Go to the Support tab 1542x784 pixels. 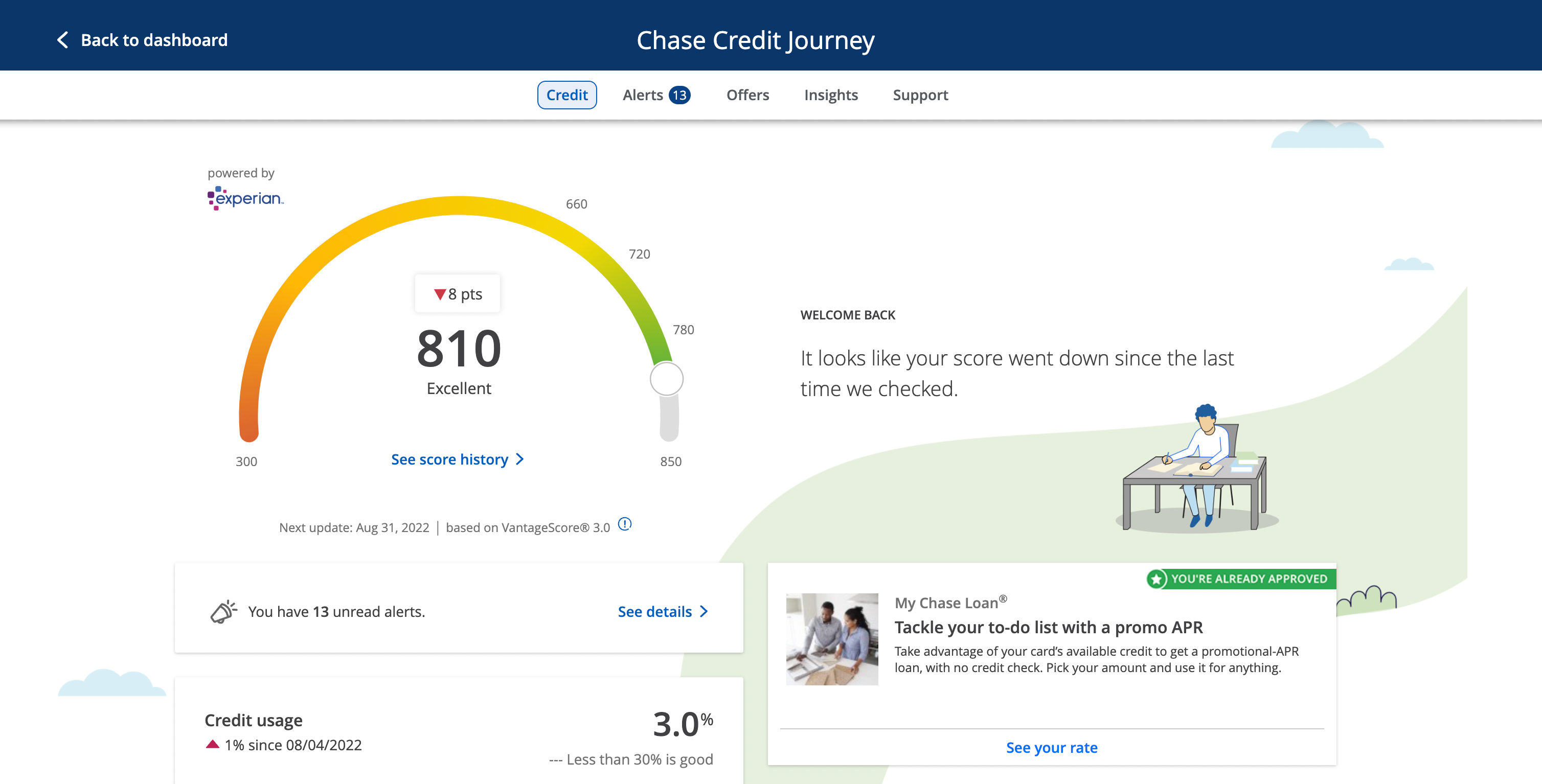[920, 95]
